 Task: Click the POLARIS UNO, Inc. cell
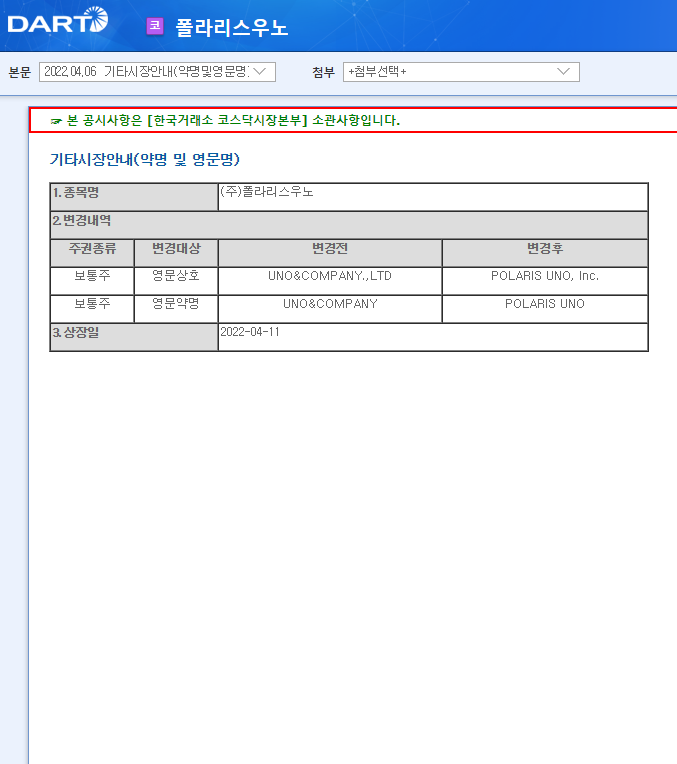click(x=545, y=281)
